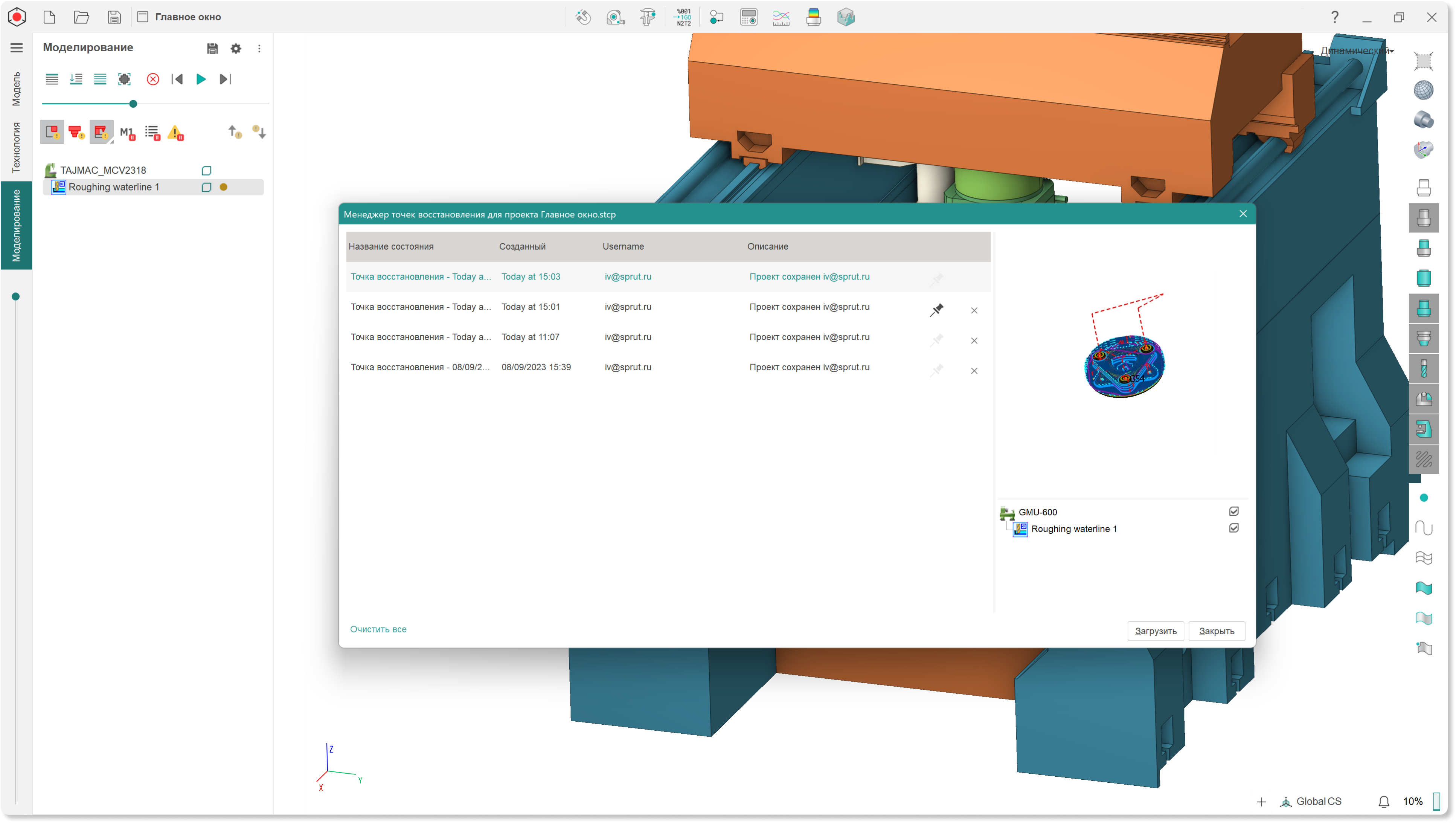1456x823 pixels.
Task: Toggle Roughing waterline 1 checkbox in dialog
Action: pos(1234,528)
